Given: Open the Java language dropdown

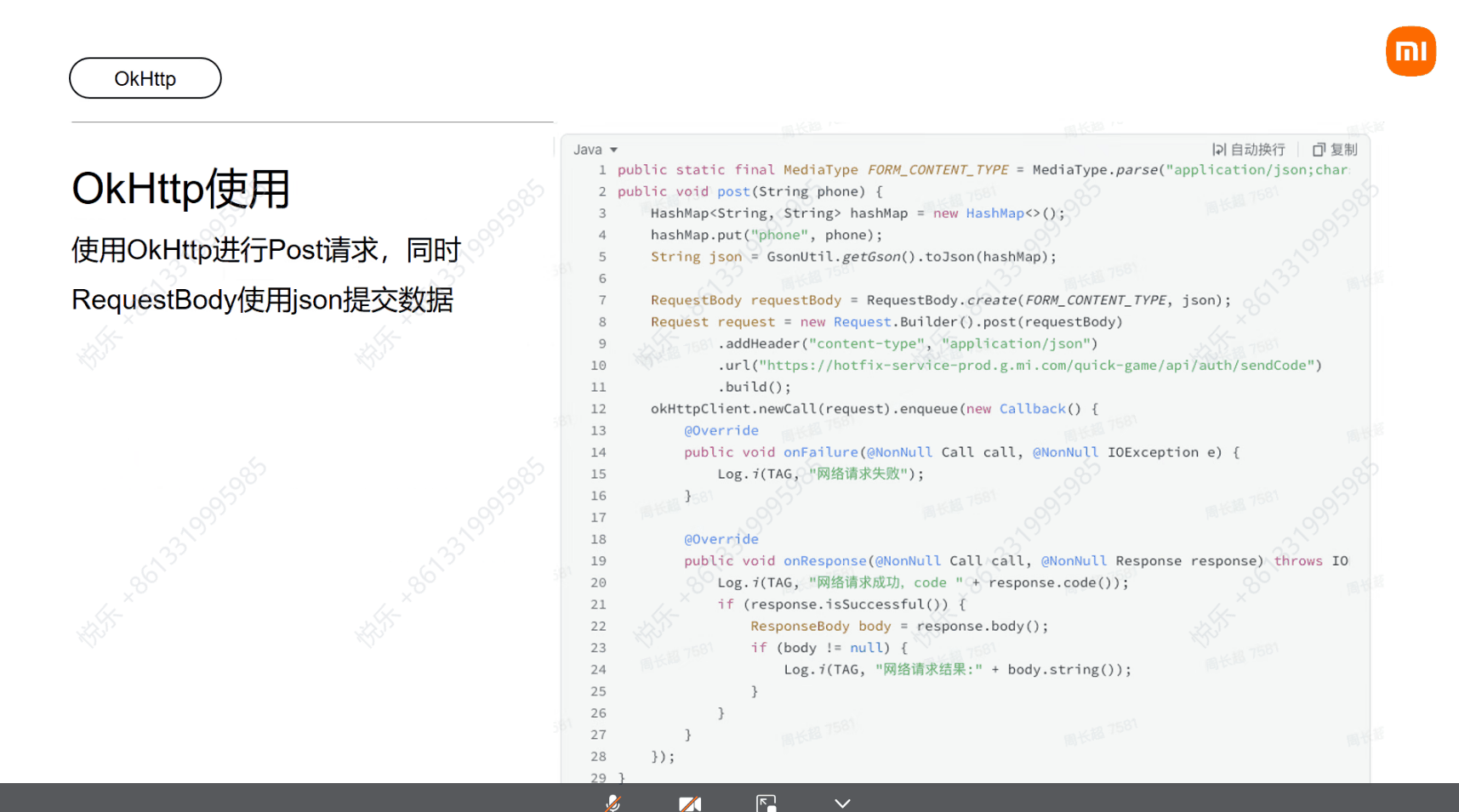Looking at the screenshot, I should pyautogui.click(x=595, y=150).
